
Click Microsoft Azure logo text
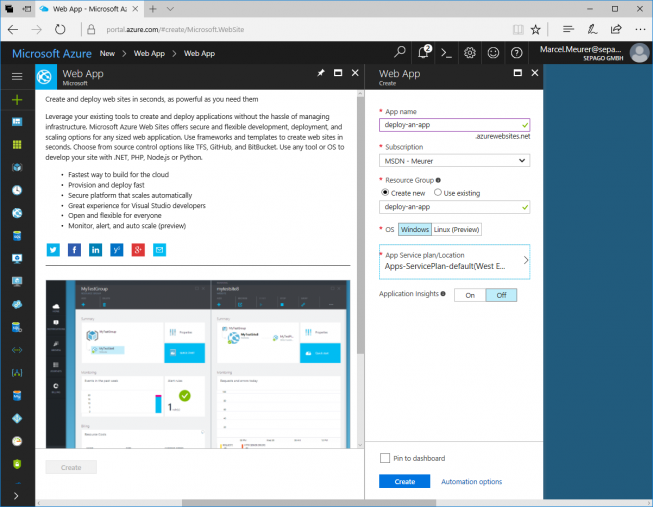(x=52, y=53)
